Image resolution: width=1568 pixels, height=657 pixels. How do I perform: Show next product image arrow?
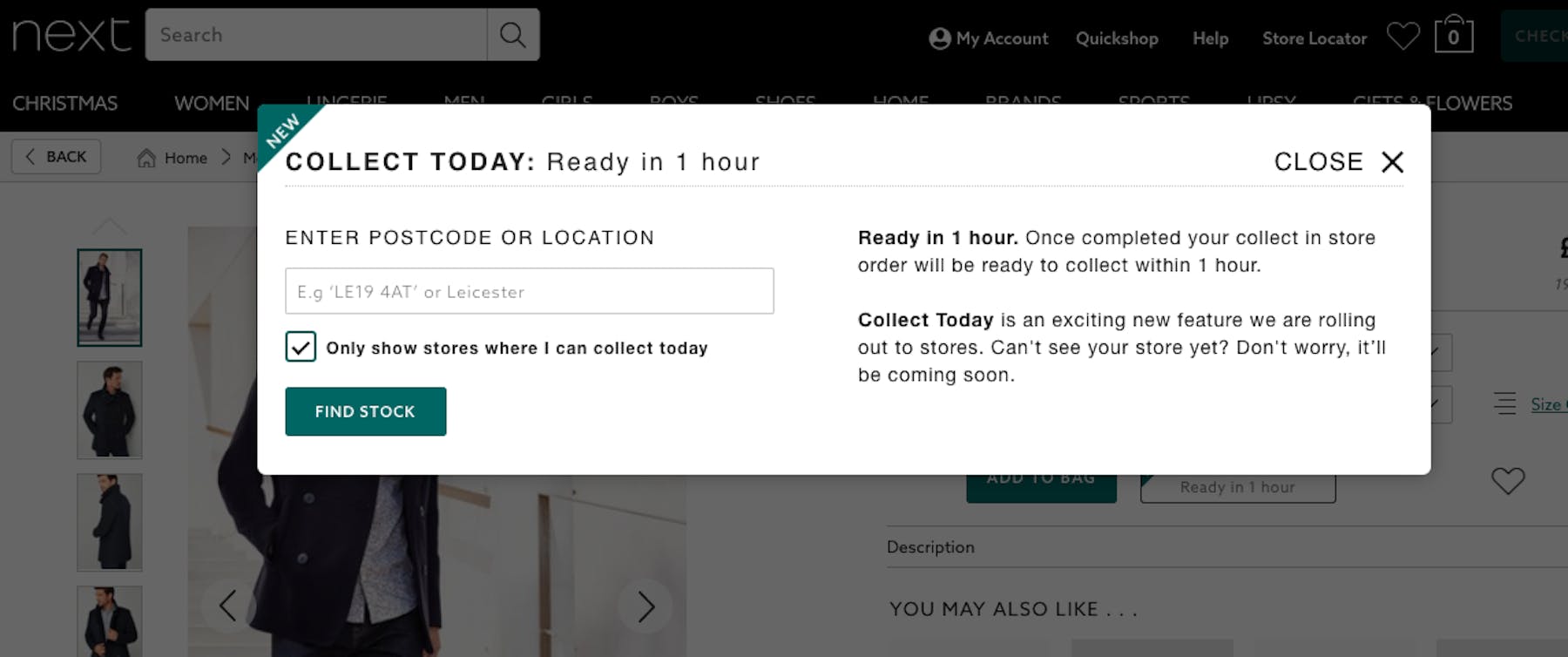click(645, 606)
